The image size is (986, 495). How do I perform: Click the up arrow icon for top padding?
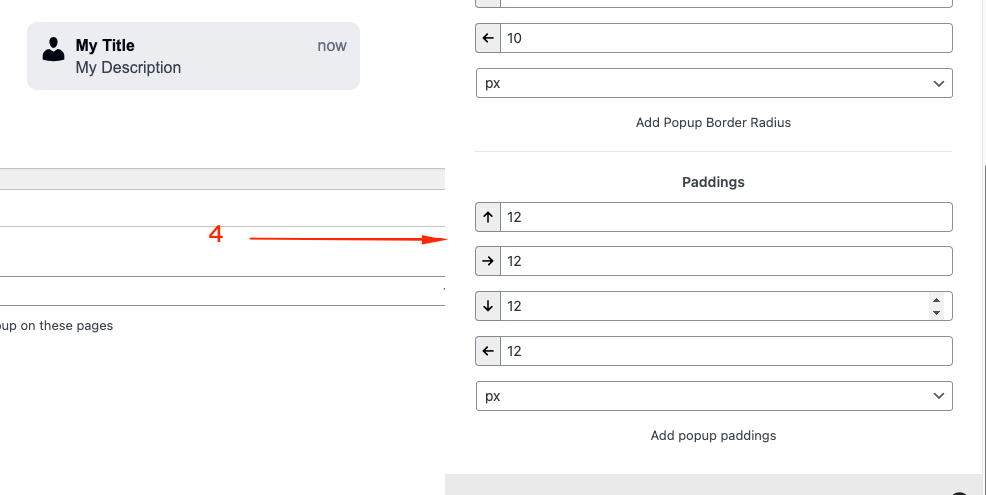(x=488, y=216)
